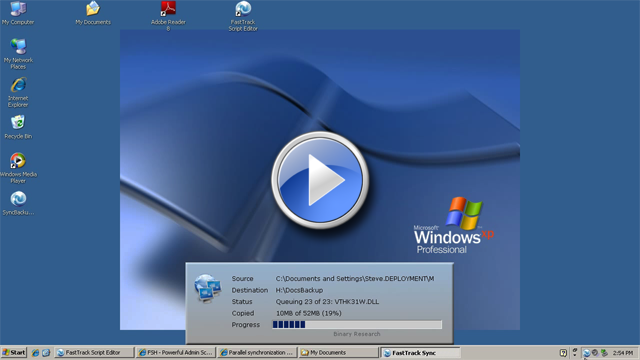Click the source path text
This screenshot has width=640, height=360.
coord(355,278)
